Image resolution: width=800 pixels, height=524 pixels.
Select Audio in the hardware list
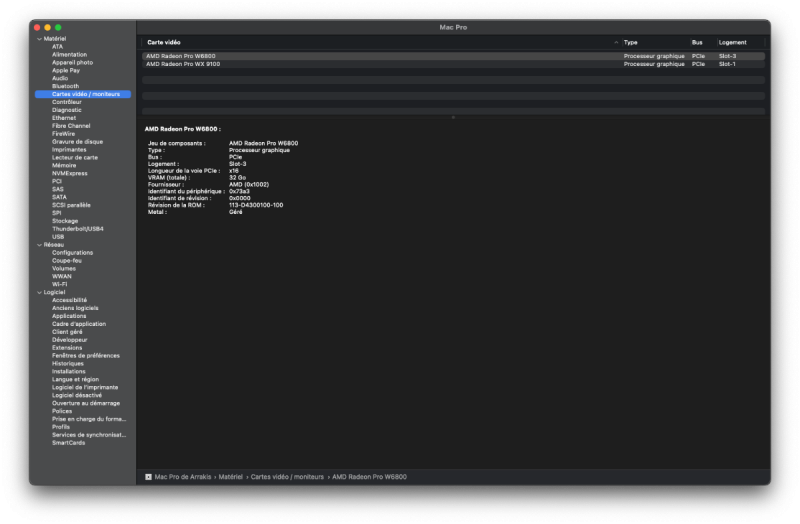point(60,78)
